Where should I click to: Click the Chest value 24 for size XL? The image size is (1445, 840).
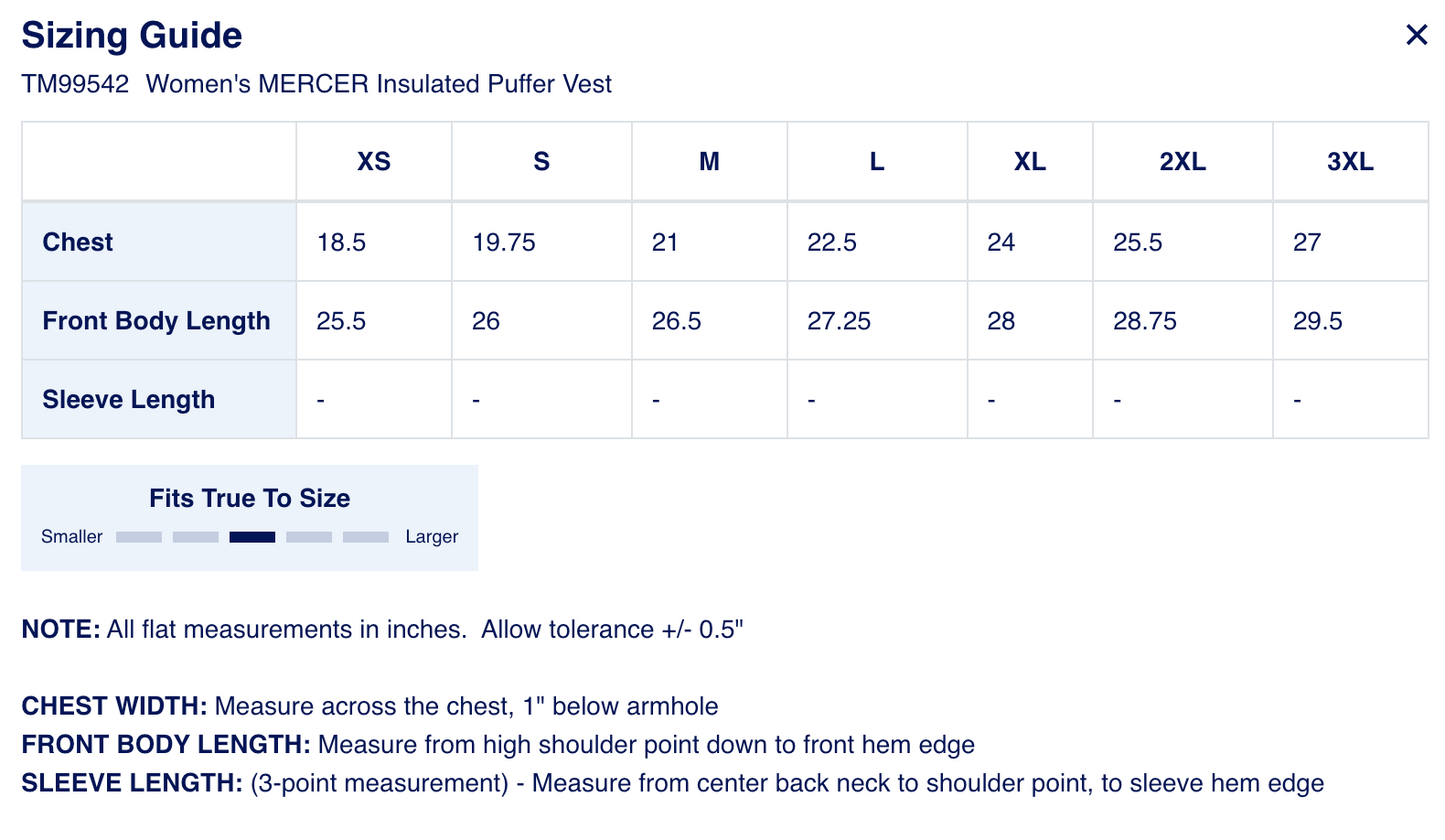[x=1001, y=242]
